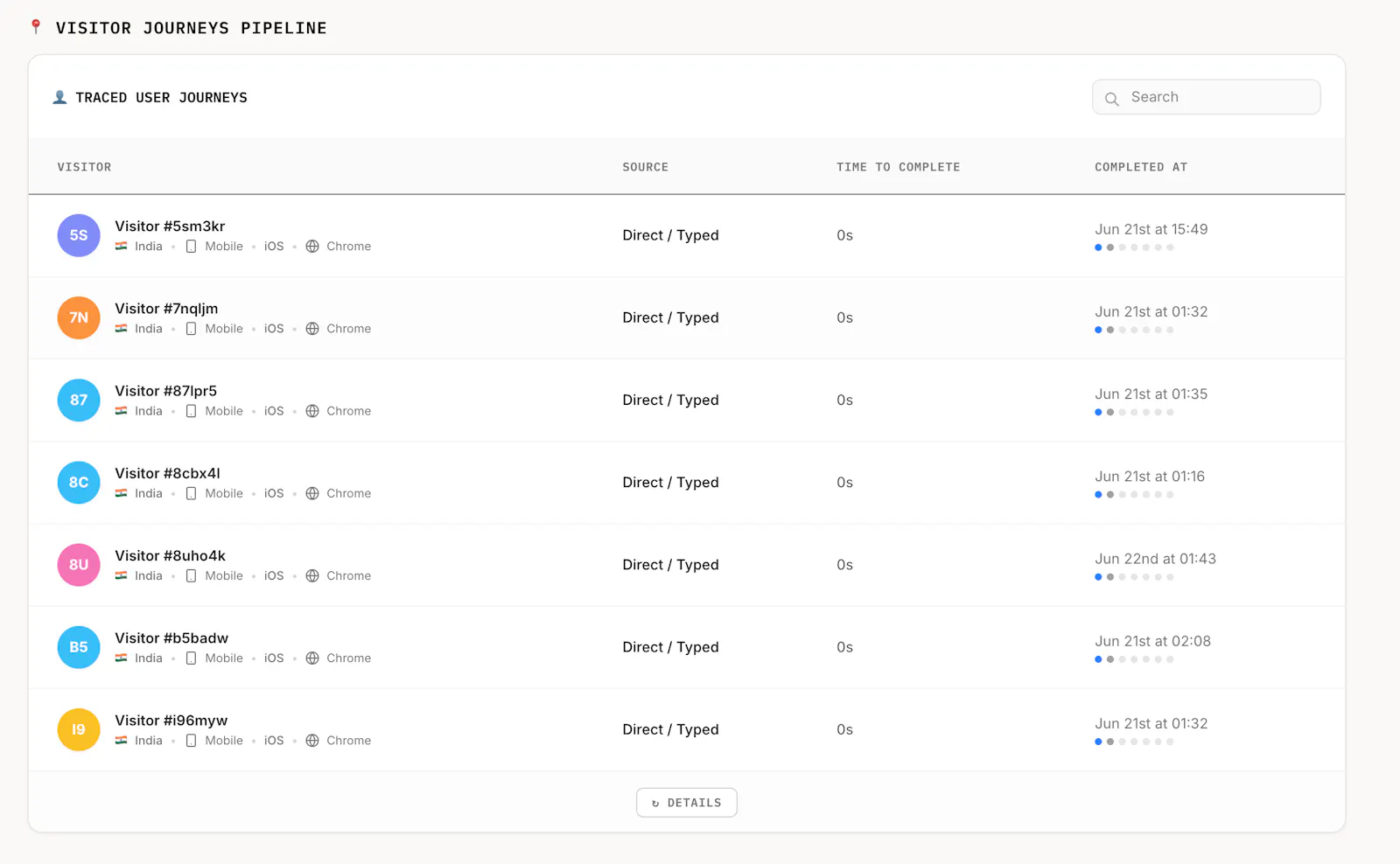
Task: Click the pin icon beside Visitor Journeys Pipeline
Action: (36, 27)
